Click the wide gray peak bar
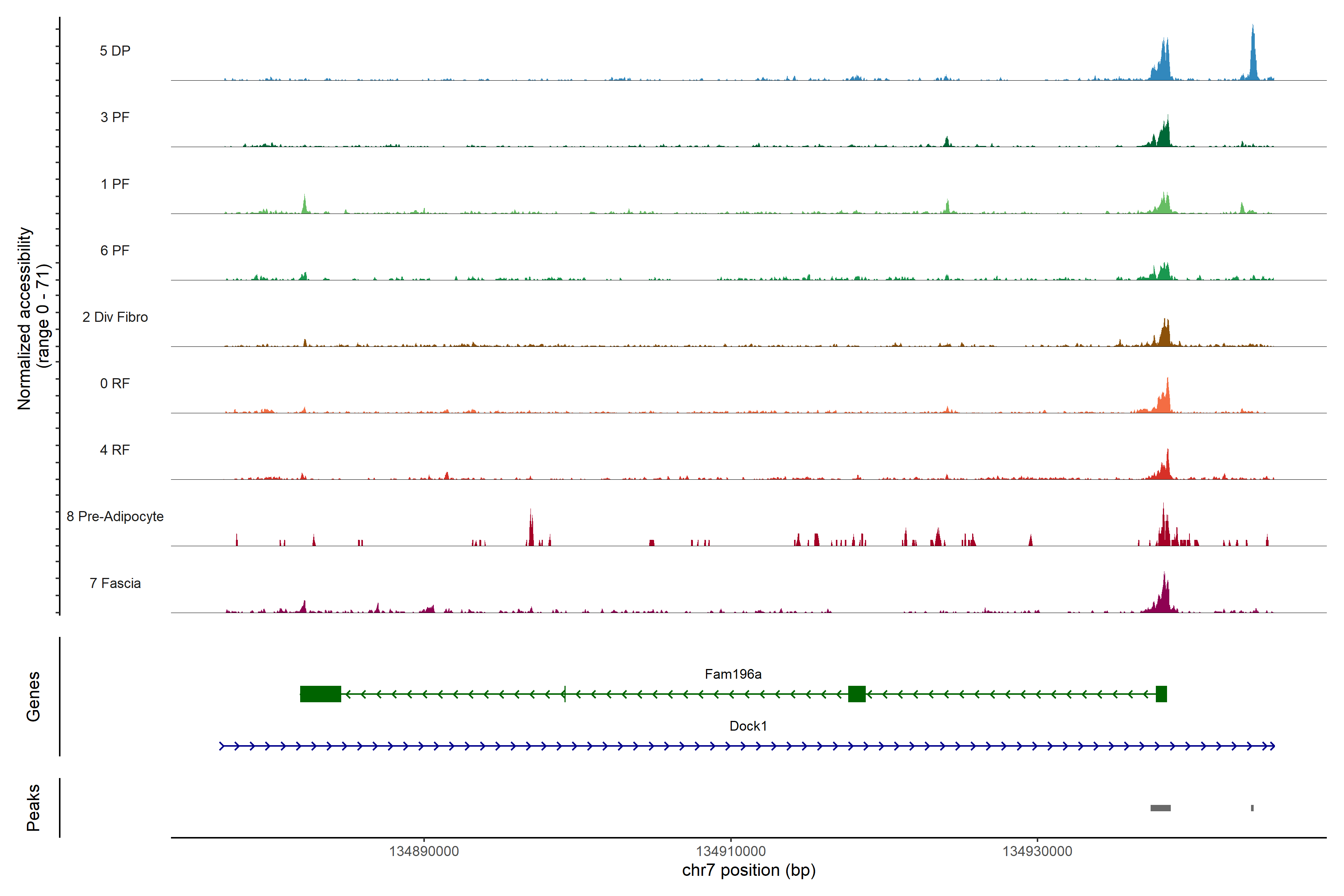Image resolution: width=1344 pixels, height=896 pixels. 1160,808
